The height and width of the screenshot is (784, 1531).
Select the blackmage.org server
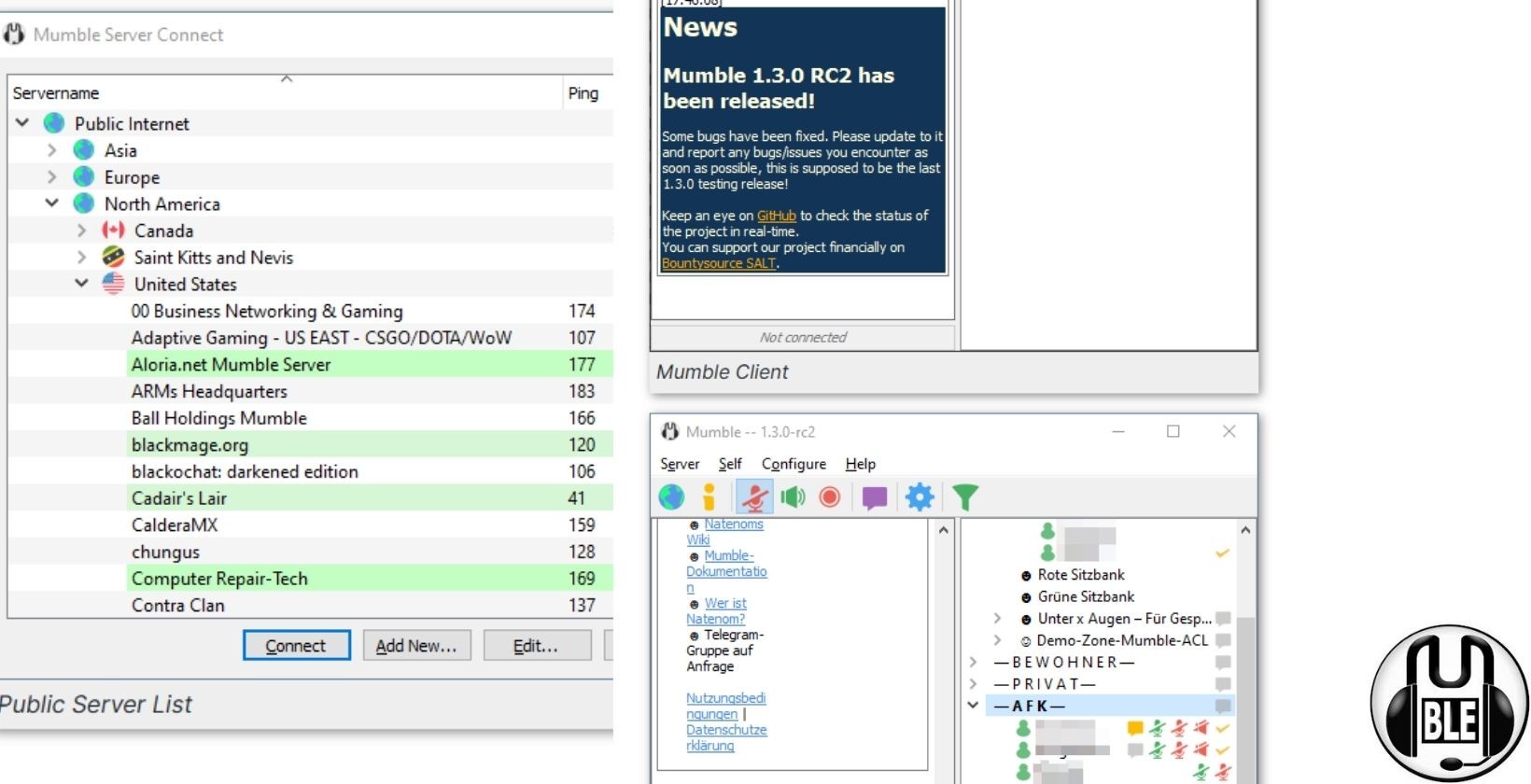pyautogui.click(x=370, y=444)
